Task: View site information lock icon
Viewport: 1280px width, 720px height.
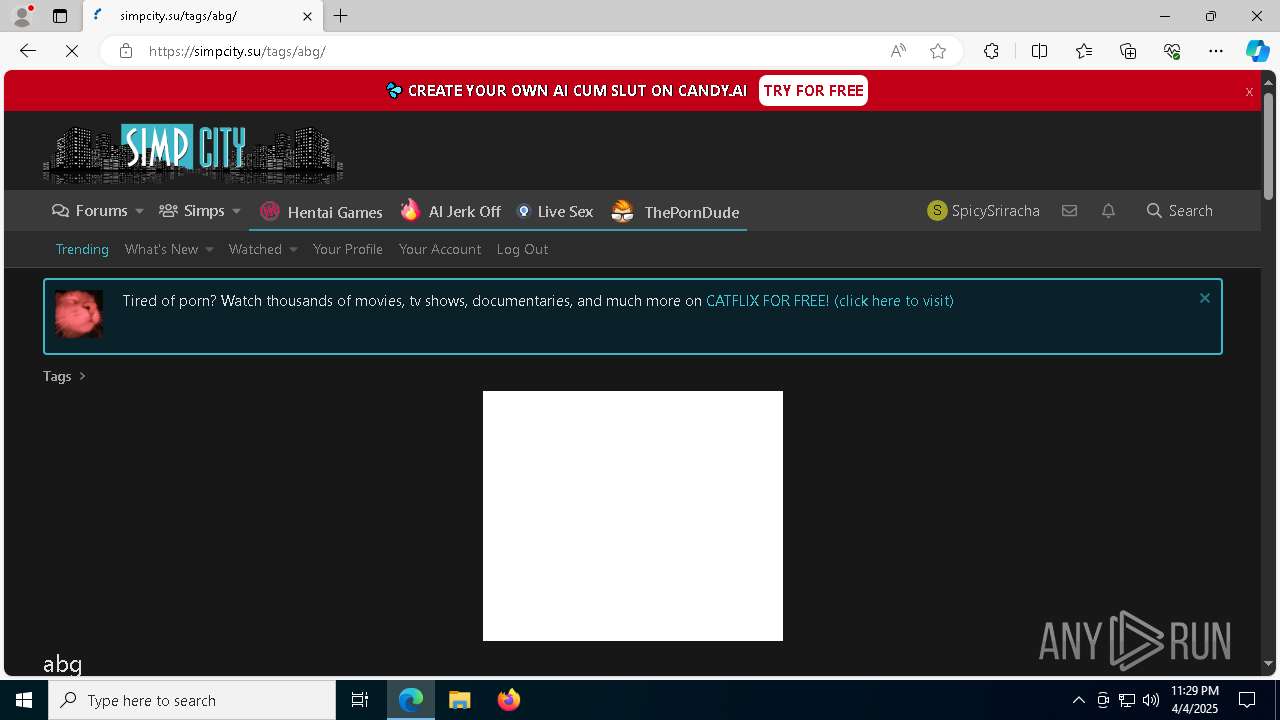Action: coord(126,51)
